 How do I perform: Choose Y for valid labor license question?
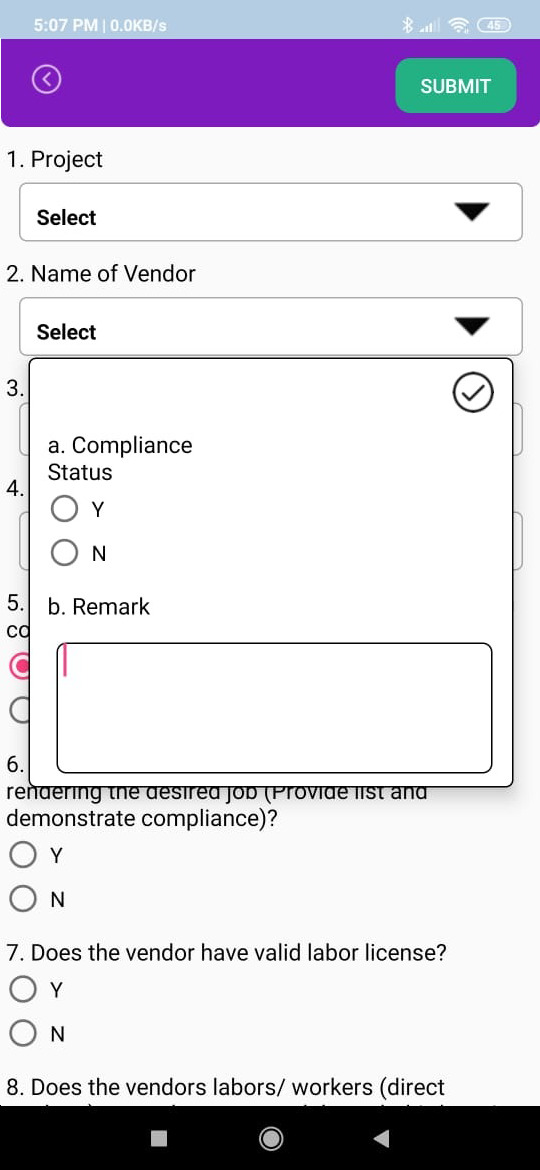click(23, 989)
